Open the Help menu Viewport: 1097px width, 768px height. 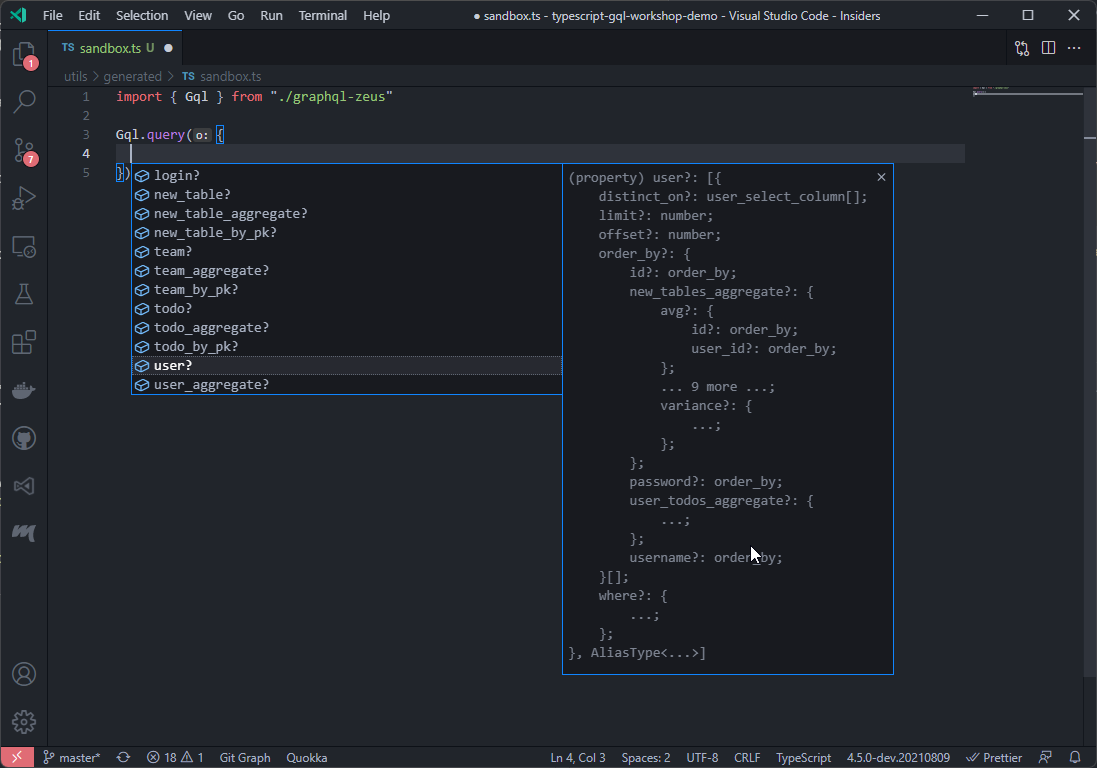[376, 15]
